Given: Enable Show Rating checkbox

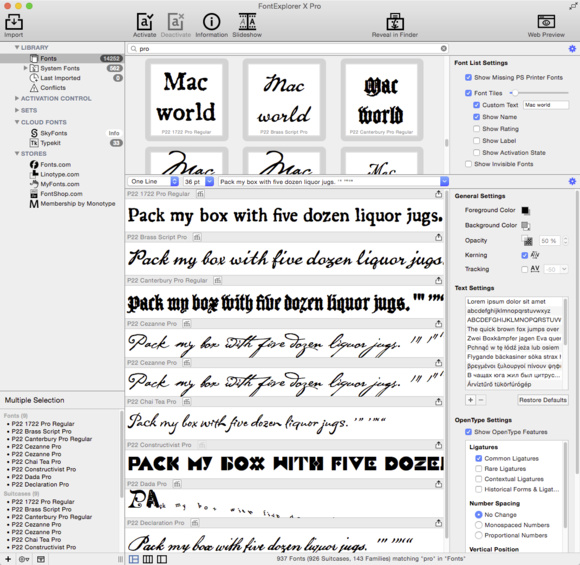Looking at the screenshot, I should coord(476,129).
